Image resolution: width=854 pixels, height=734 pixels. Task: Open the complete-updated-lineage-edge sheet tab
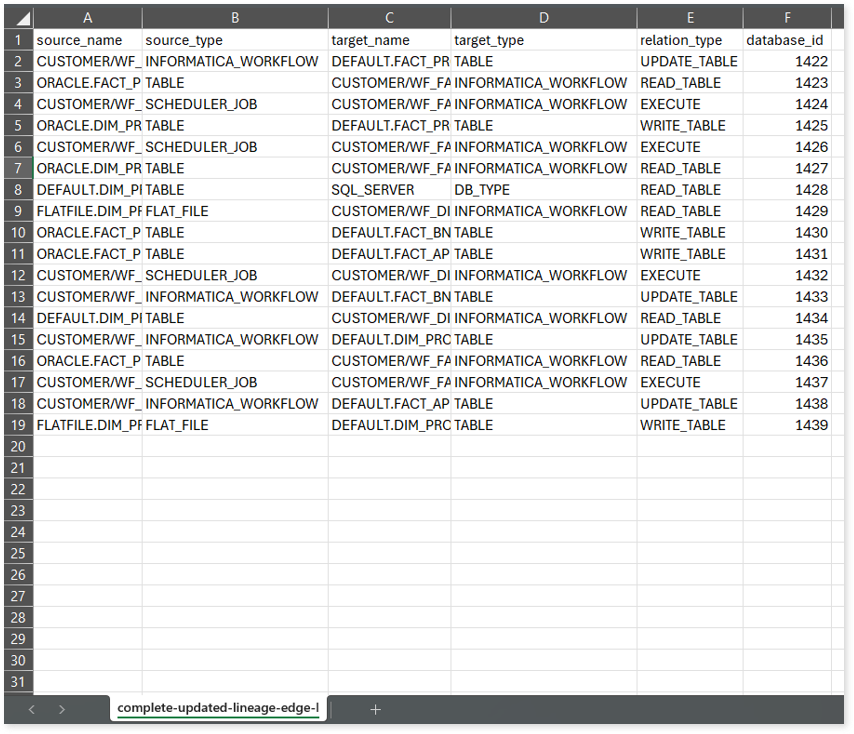(x=218, y=709)
